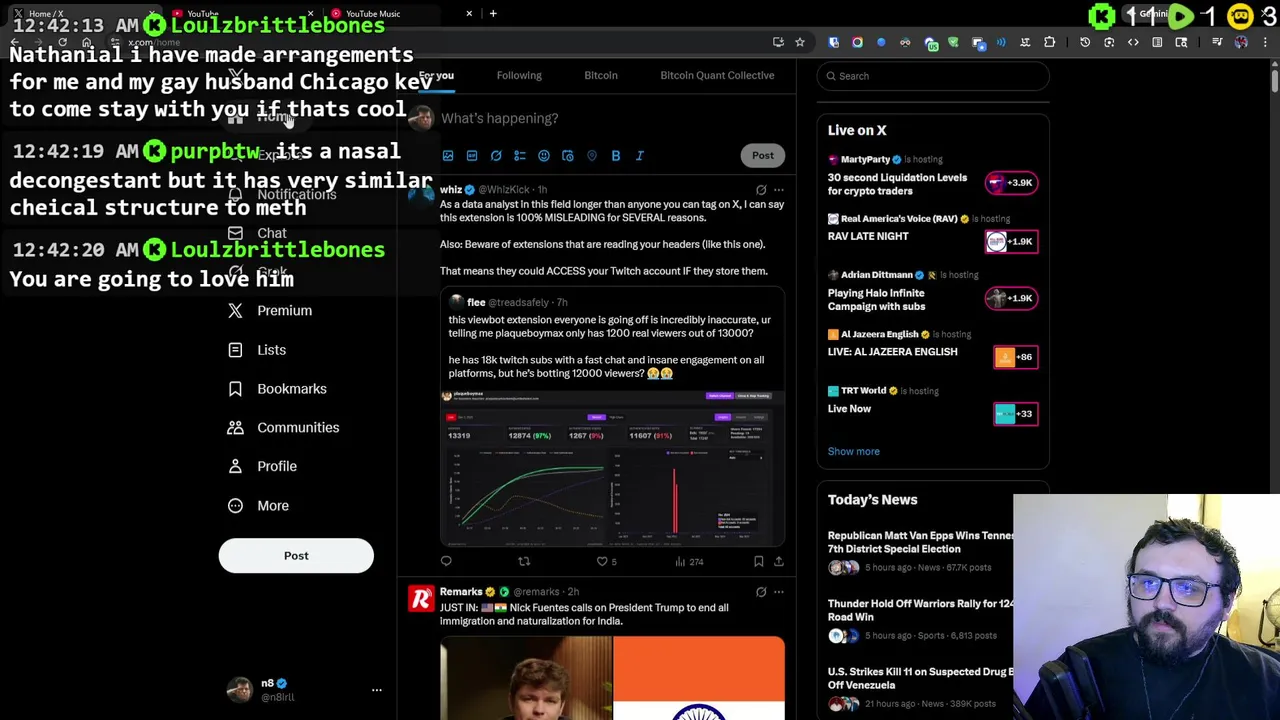
Task: Open the viewbot analytics screenshot image
Action: click(612, 467)
